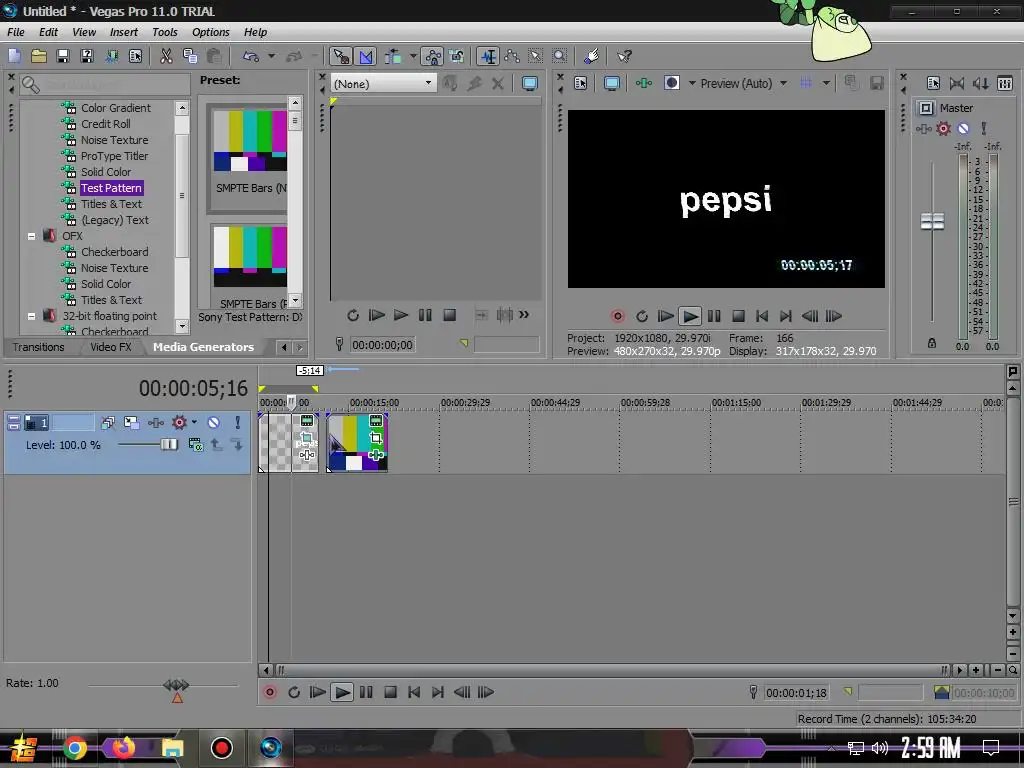
Task: Click the Cut scissors icon
Action: 167,56
